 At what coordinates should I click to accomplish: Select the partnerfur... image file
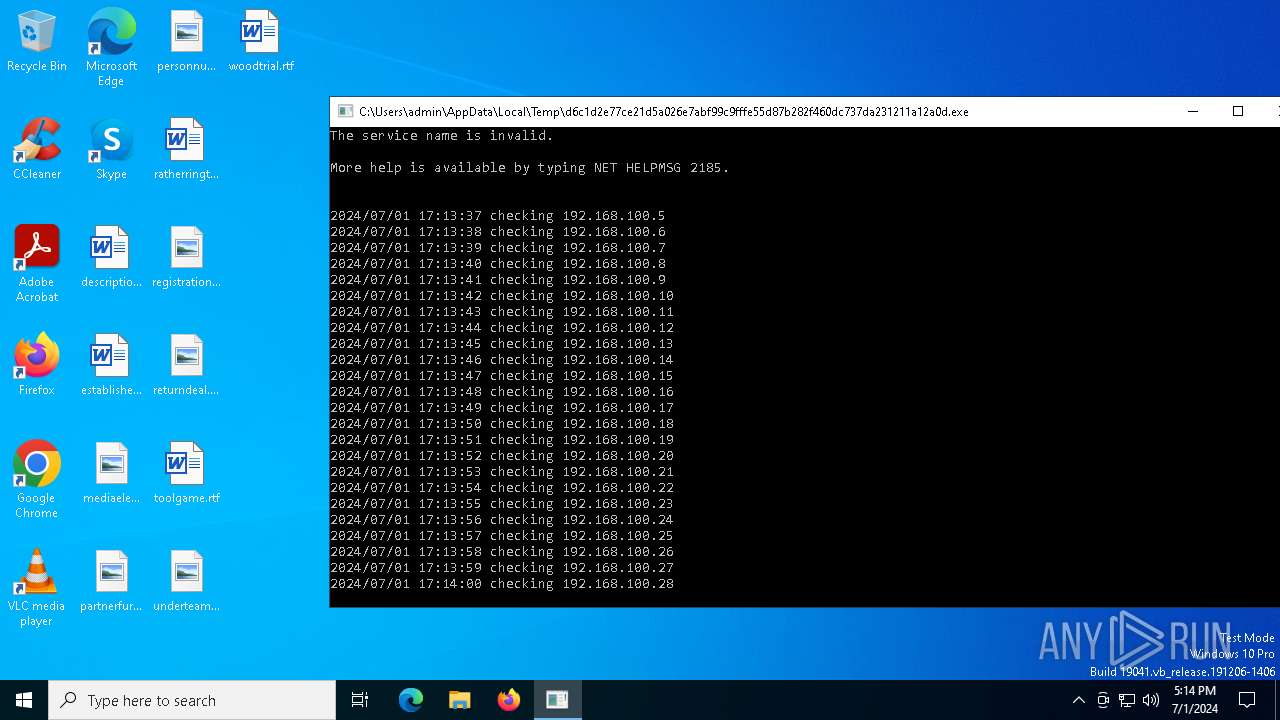click(x=111, y=582)
